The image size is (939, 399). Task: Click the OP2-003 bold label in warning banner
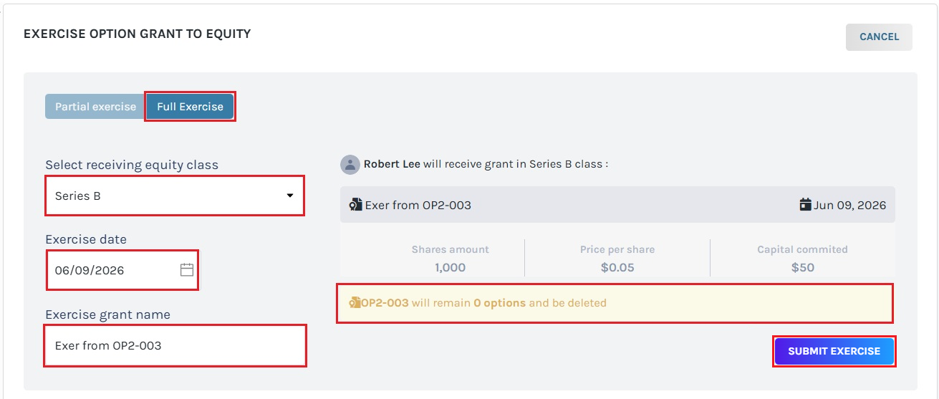coord(384,303)
